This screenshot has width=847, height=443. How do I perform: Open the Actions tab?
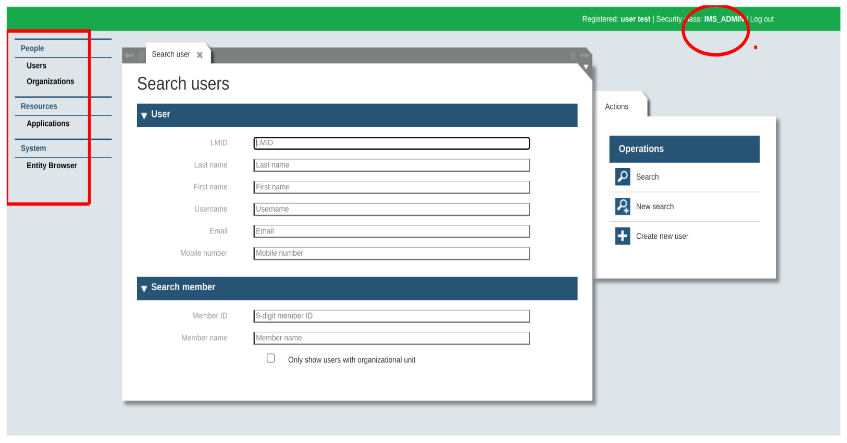(617, 106)
